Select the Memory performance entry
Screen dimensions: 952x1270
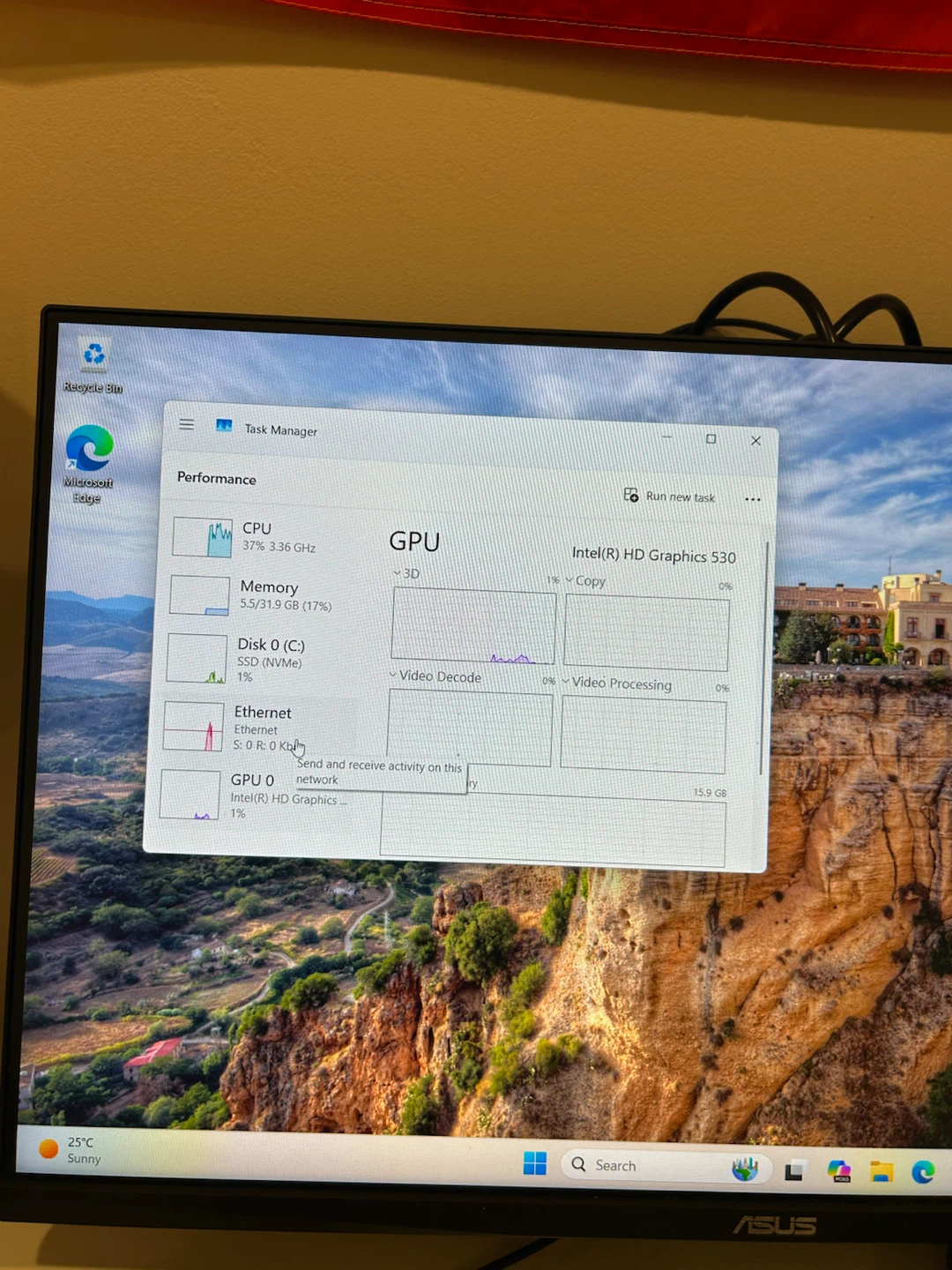(x=262, y=595)
